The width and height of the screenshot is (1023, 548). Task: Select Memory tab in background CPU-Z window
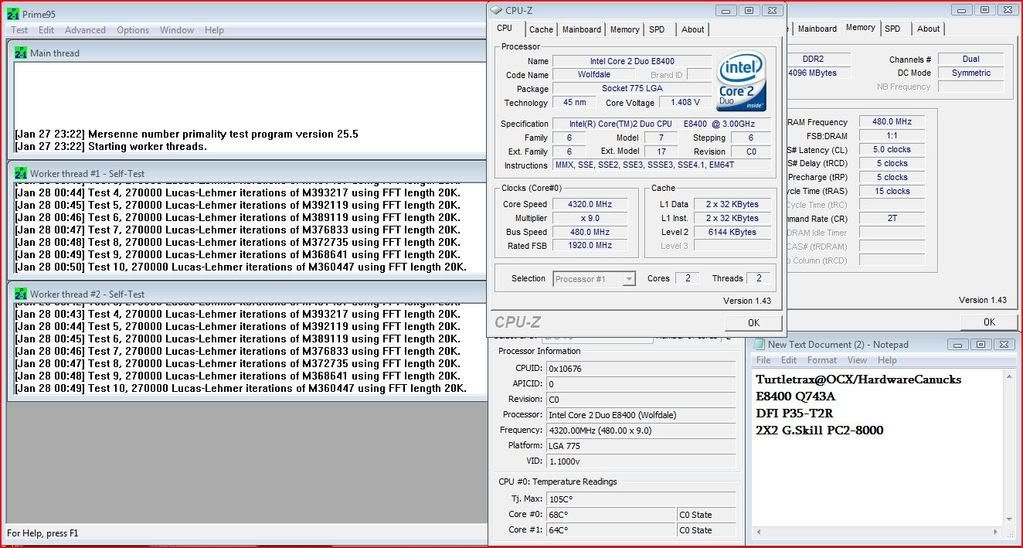860,27
